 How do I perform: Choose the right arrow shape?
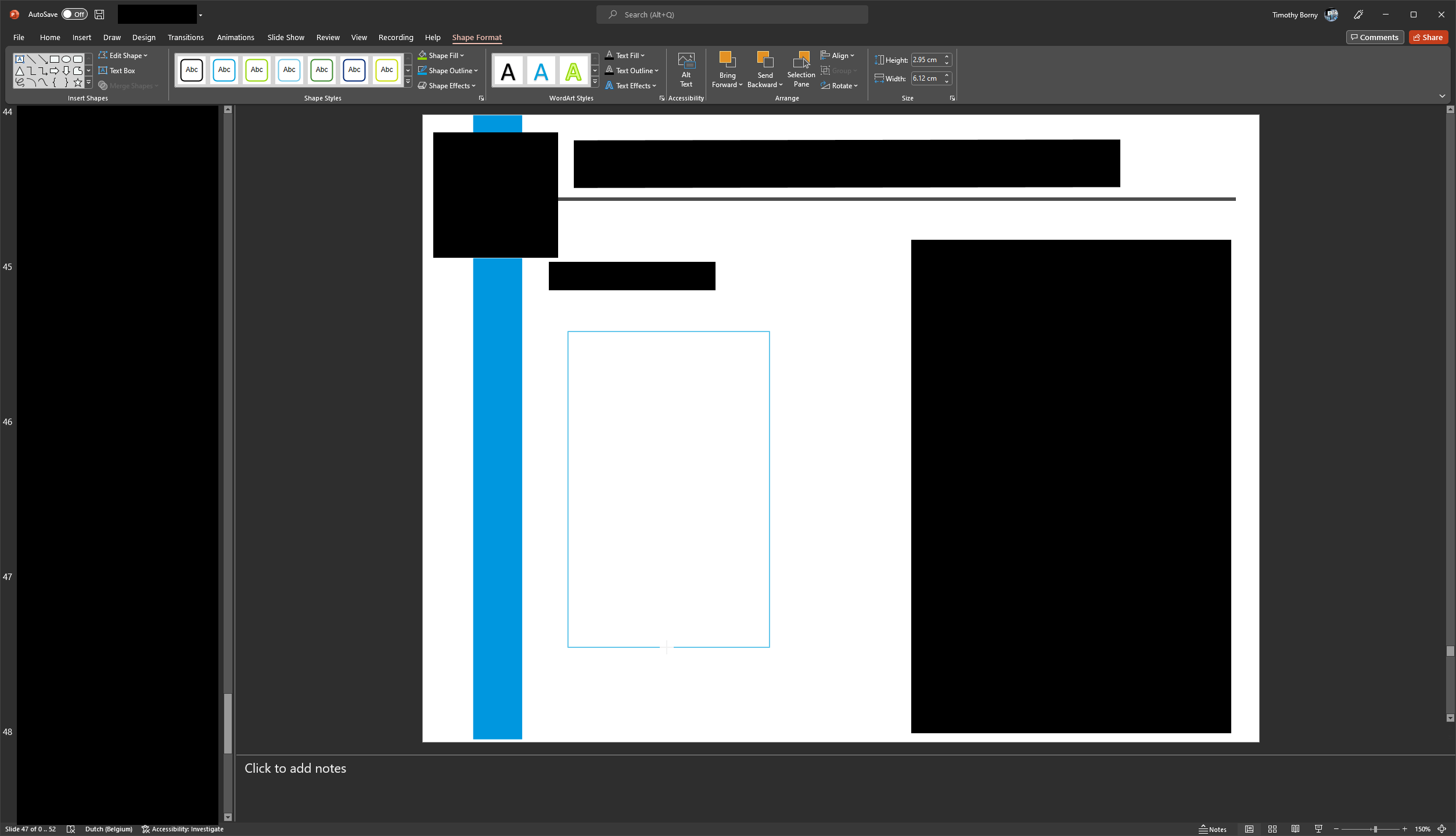54,71
